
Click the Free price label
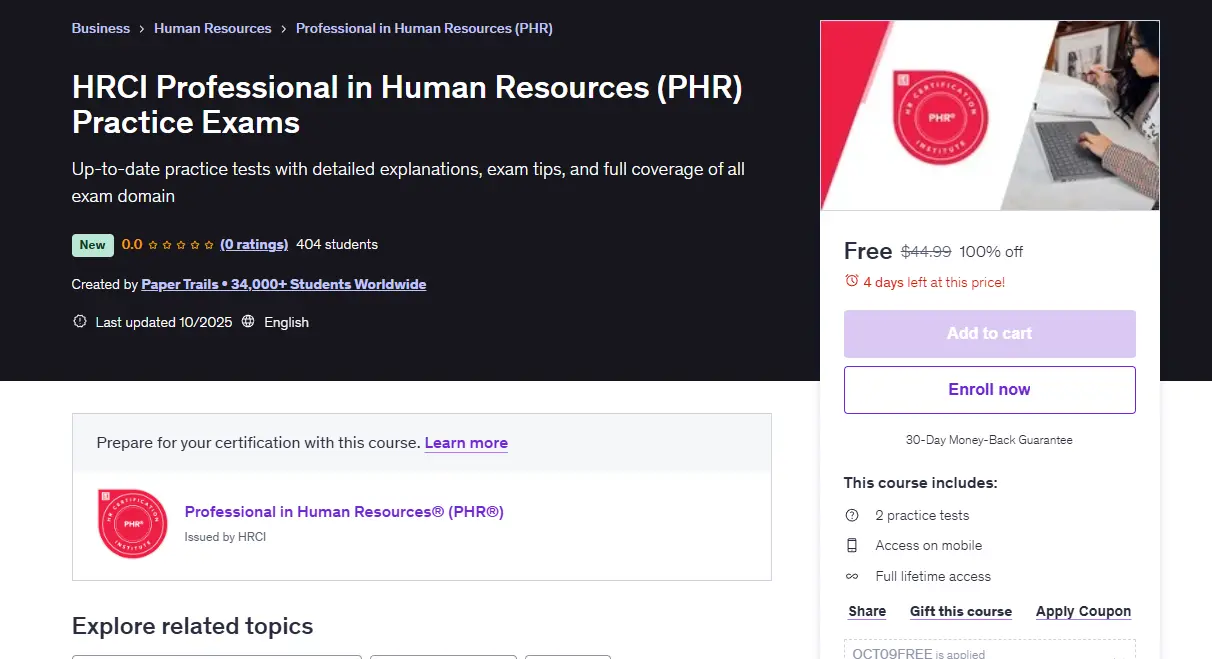[868, 251]
